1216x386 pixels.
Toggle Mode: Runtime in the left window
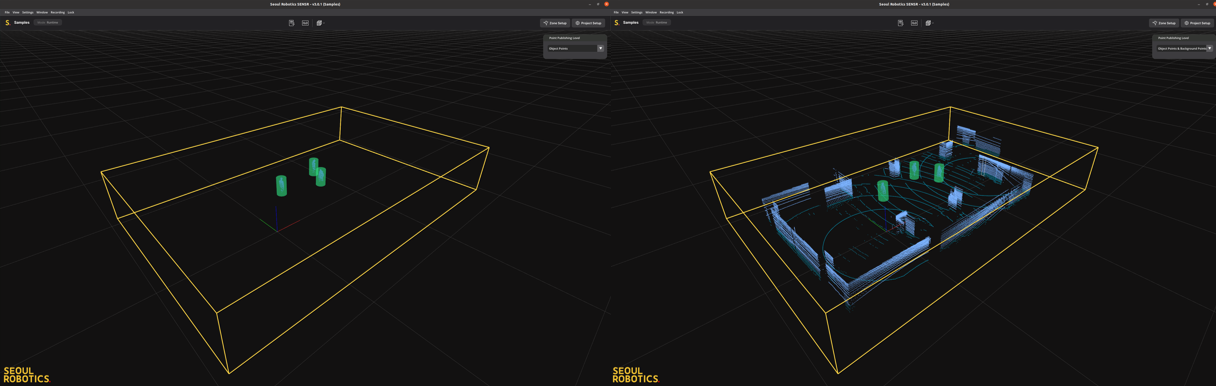[x=48, y=22]
